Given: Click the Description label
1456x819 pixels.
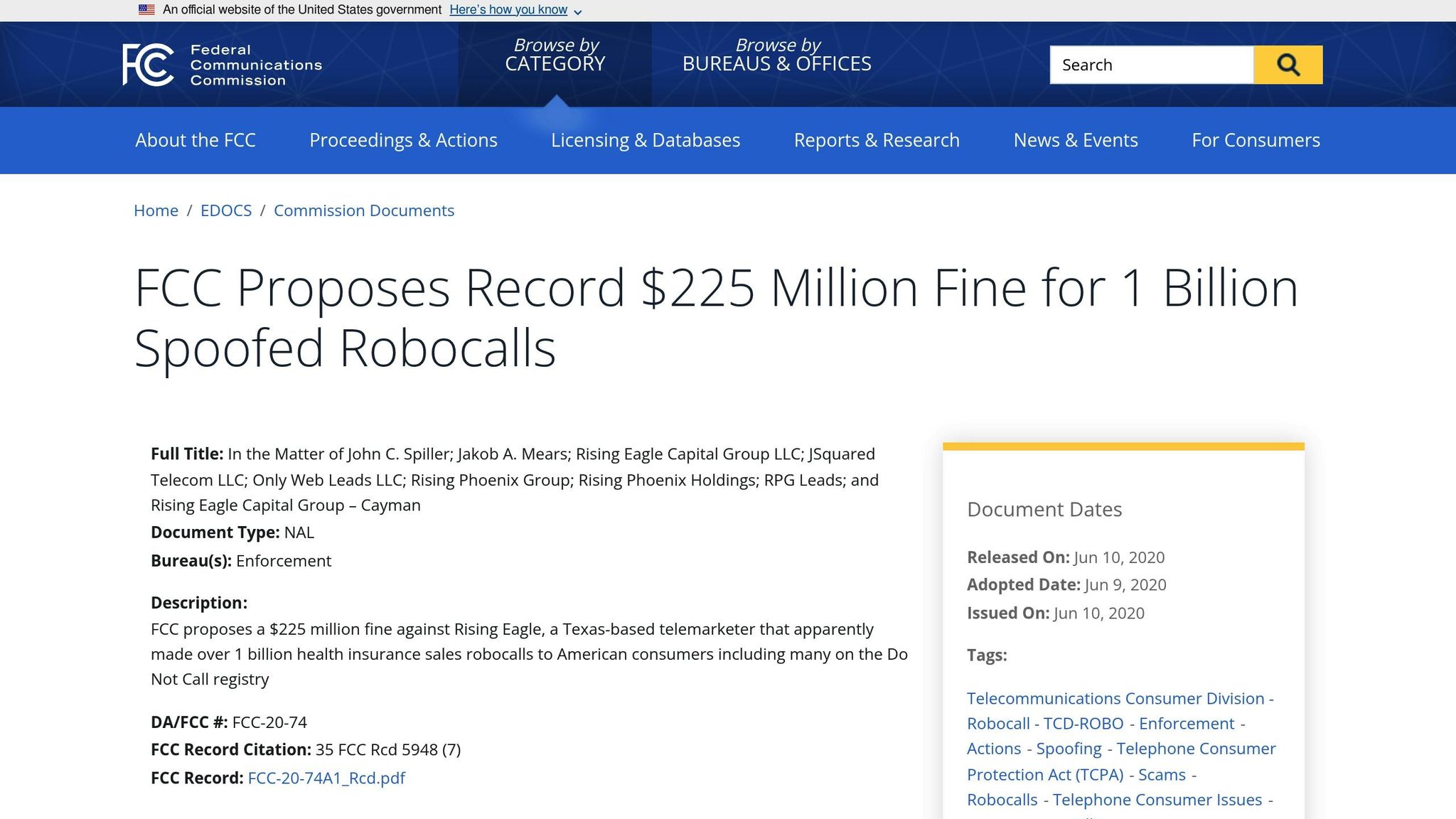Looking at the screenshot, I should (199, 603).
